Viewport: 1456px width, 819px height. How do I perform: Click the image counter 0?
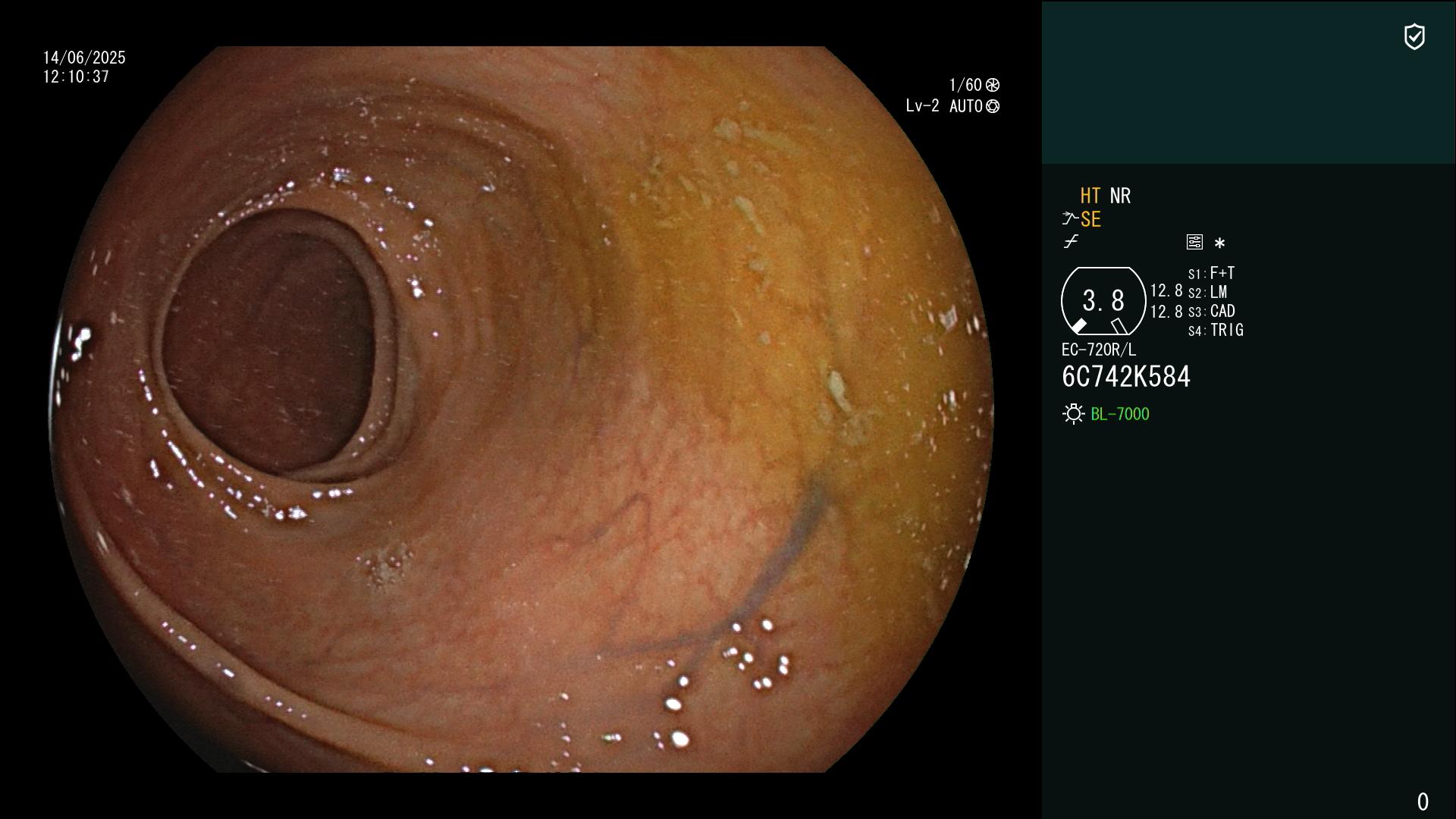[1423, 802]
